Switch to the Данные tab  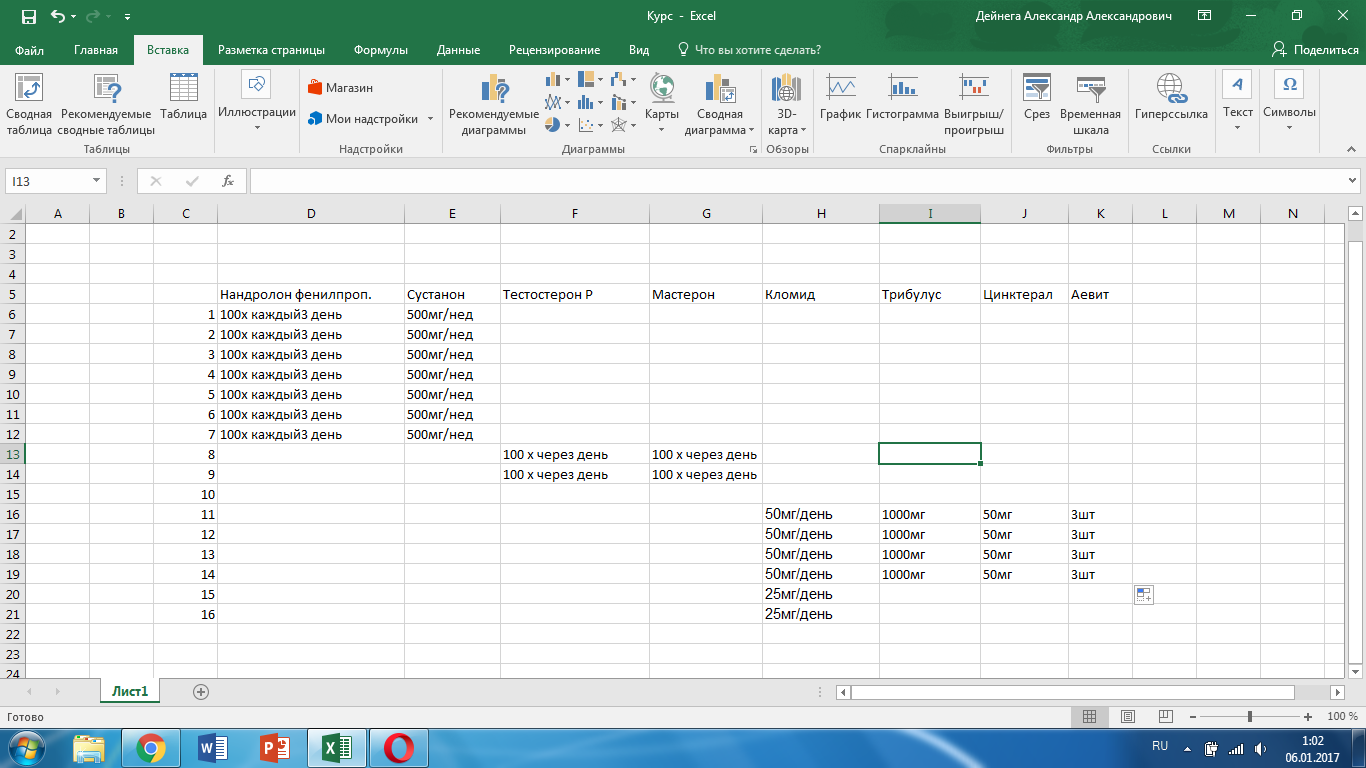point(458,50)
